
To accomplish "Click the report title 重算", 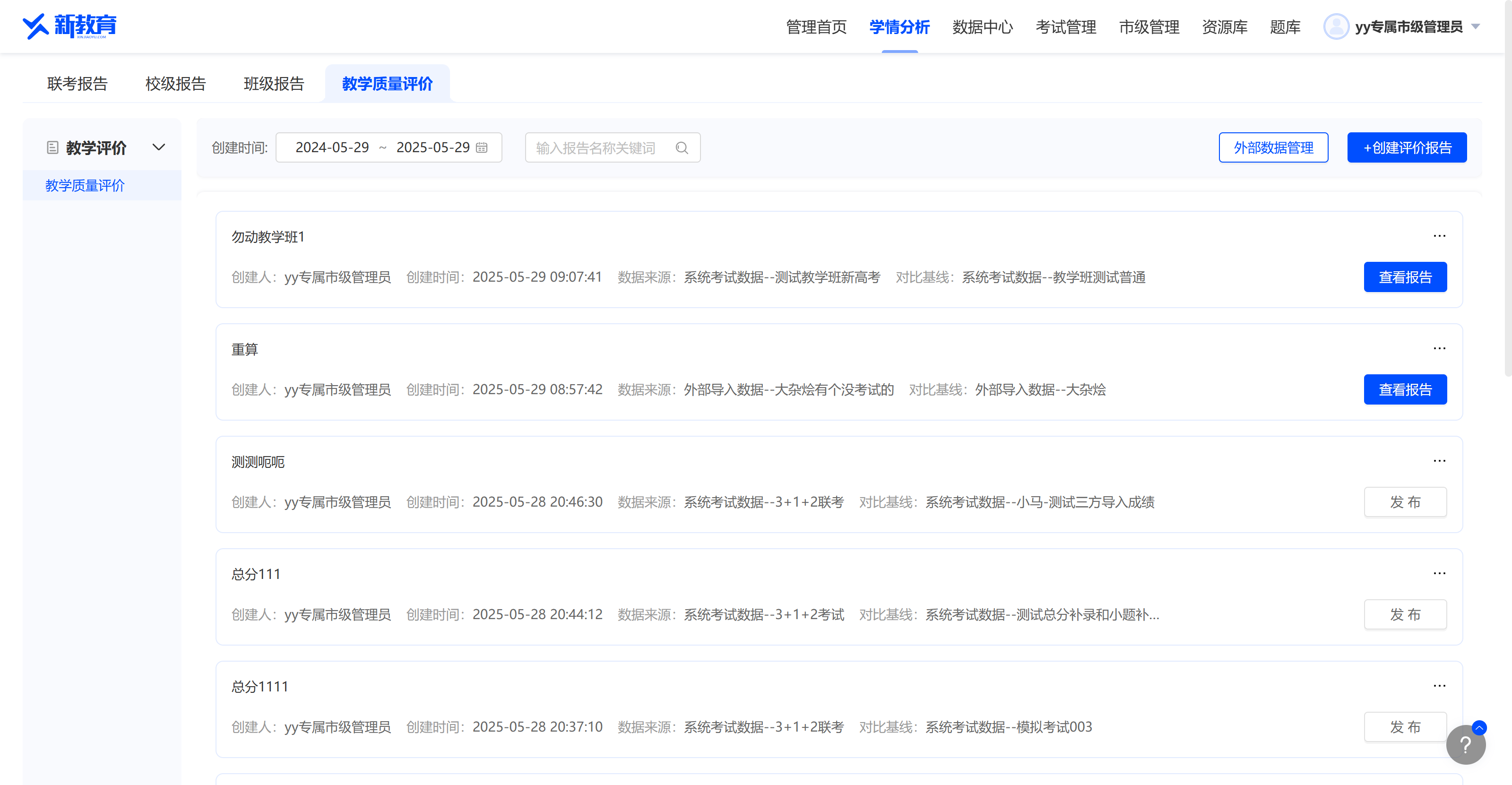I will [245, 350].
